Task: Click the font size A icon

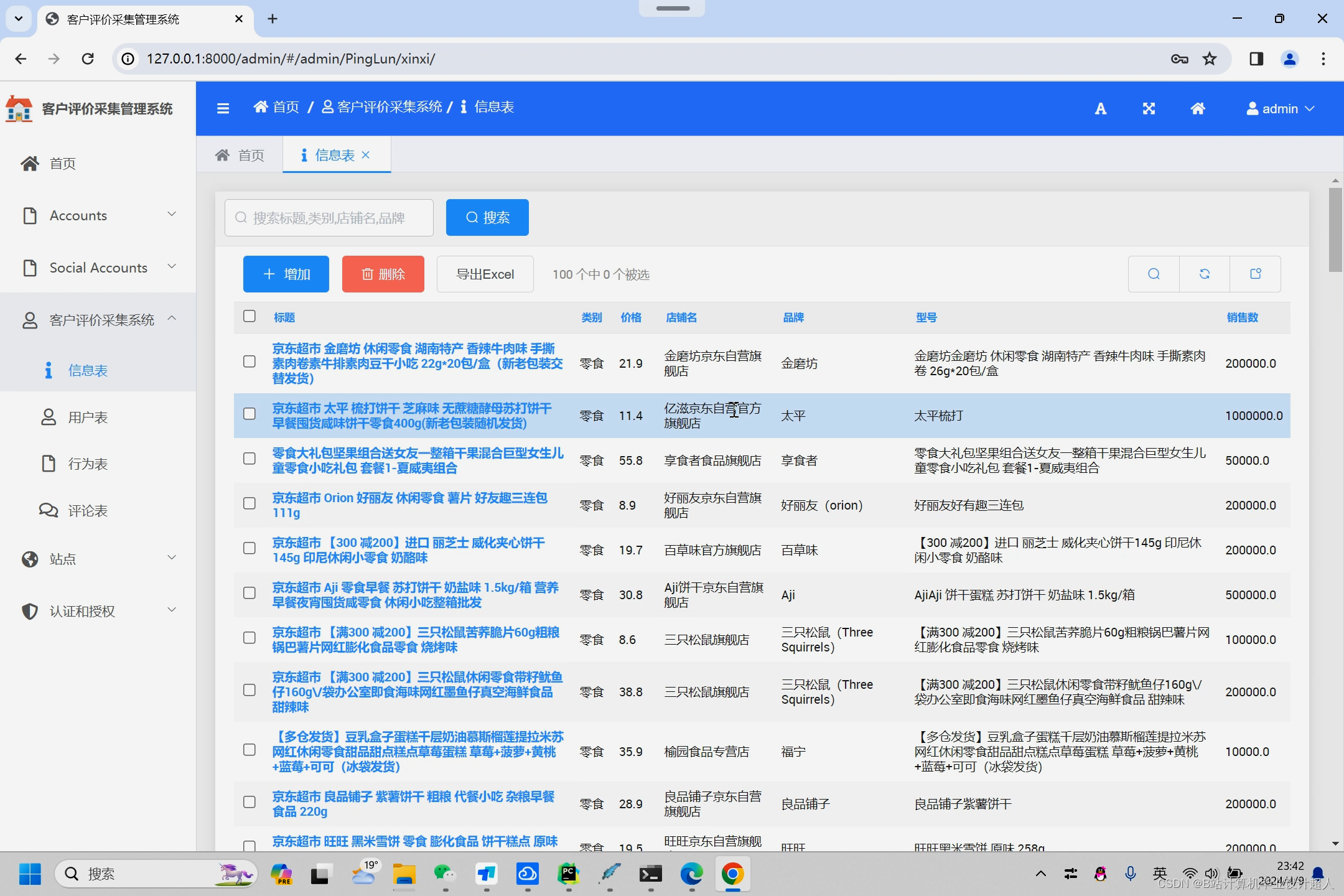Action: [1100, 109]
